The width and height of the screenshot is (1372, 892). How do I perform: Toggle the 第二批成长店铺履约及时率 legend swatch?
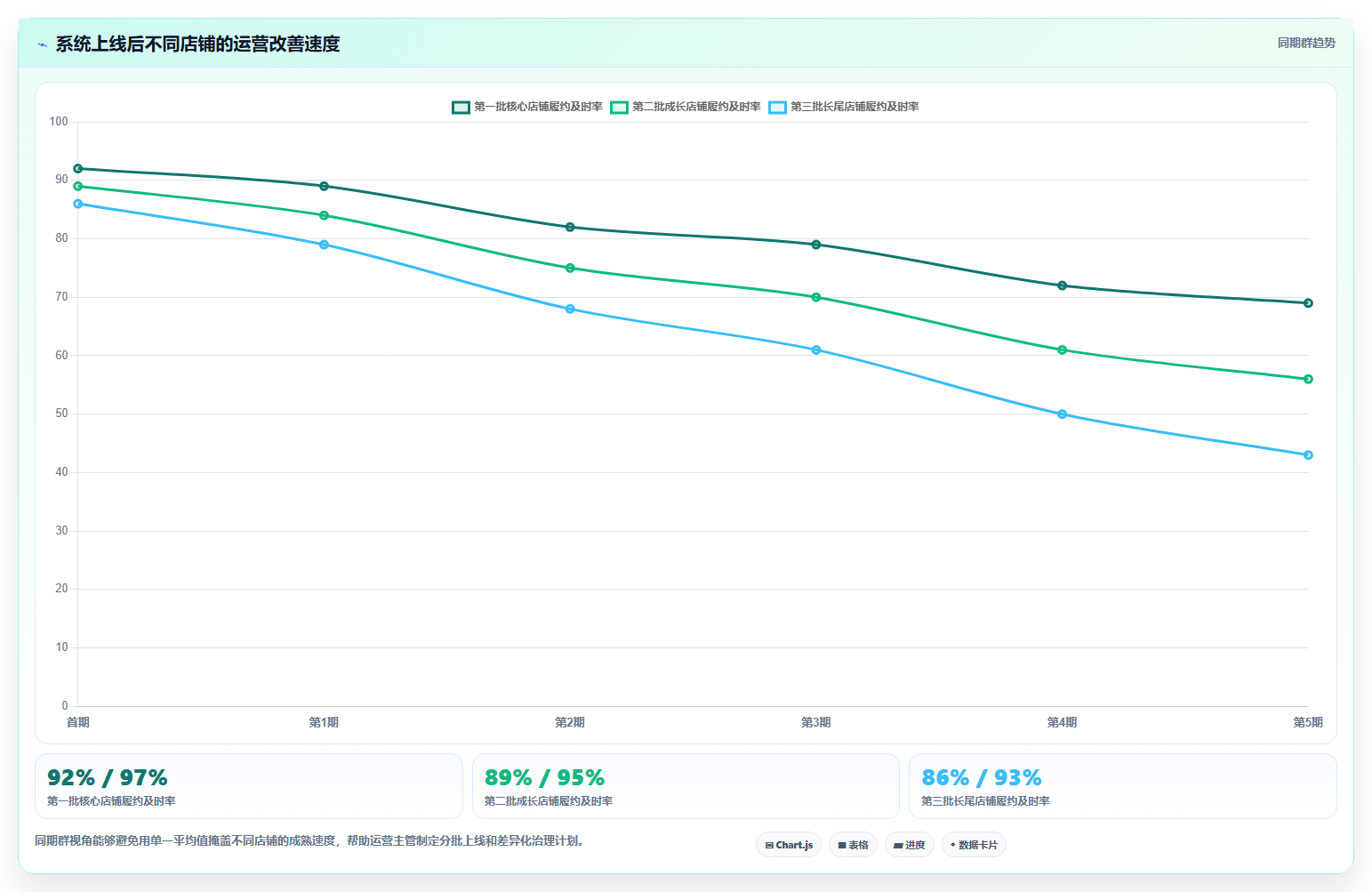(619, 108)
